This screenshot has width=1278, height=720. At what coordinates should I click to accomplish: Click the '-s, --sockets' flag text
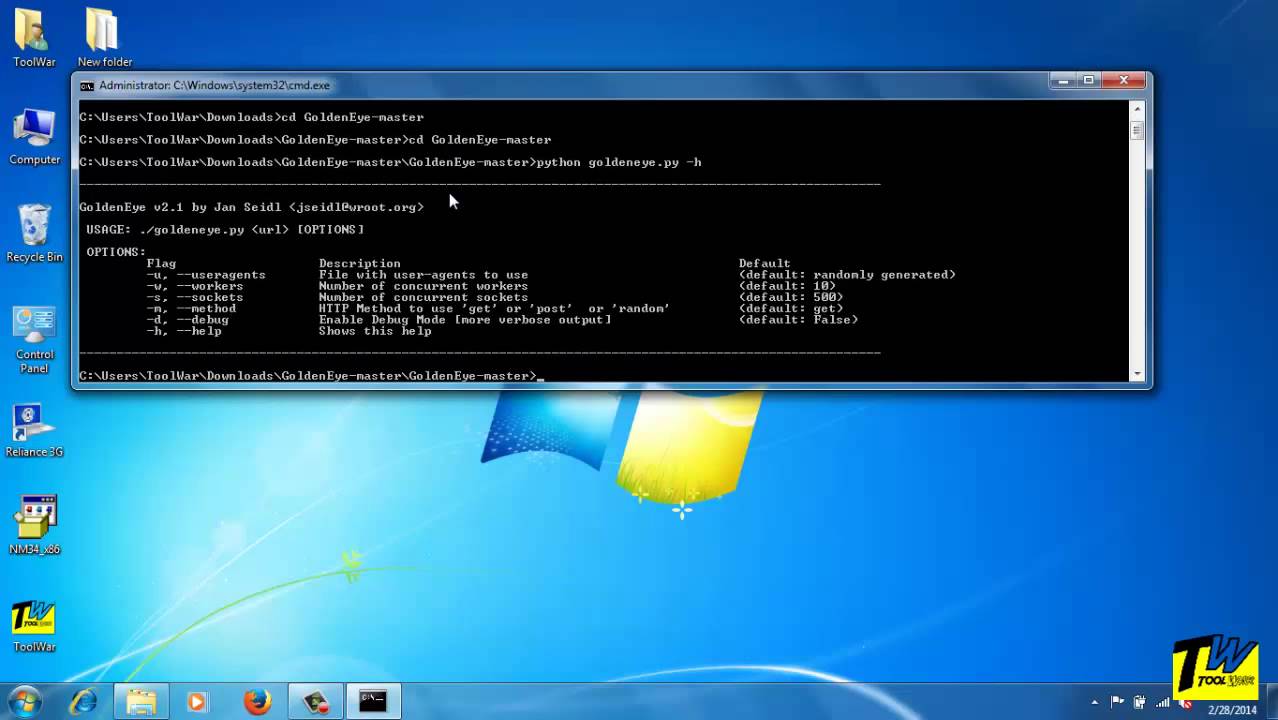point(195,297)
